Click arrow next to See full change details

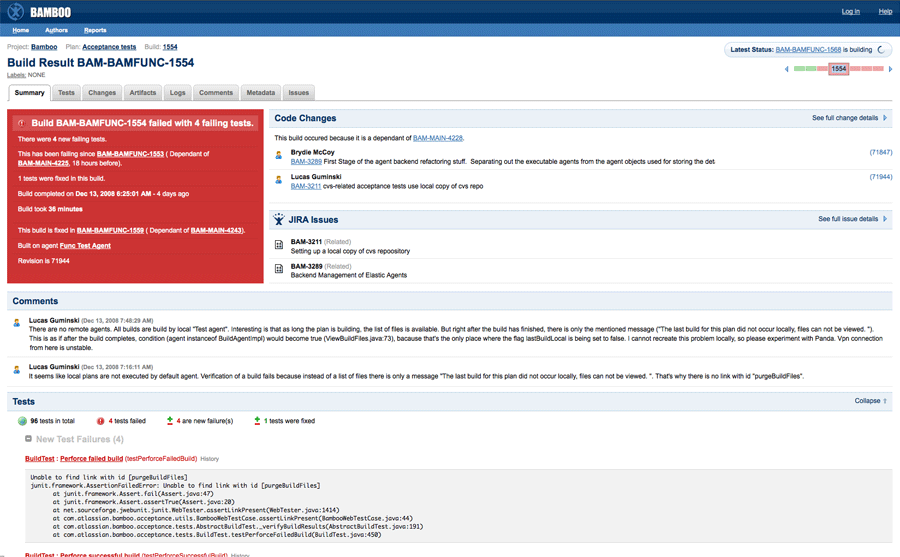pyautogui.click(x=885, y=118)
